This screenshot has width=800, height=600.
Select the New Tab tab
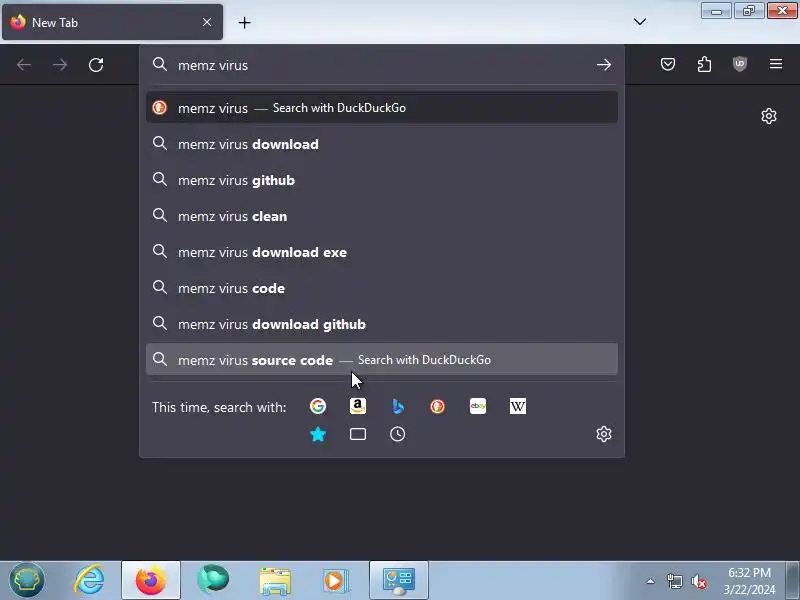(x=112, y=22)
